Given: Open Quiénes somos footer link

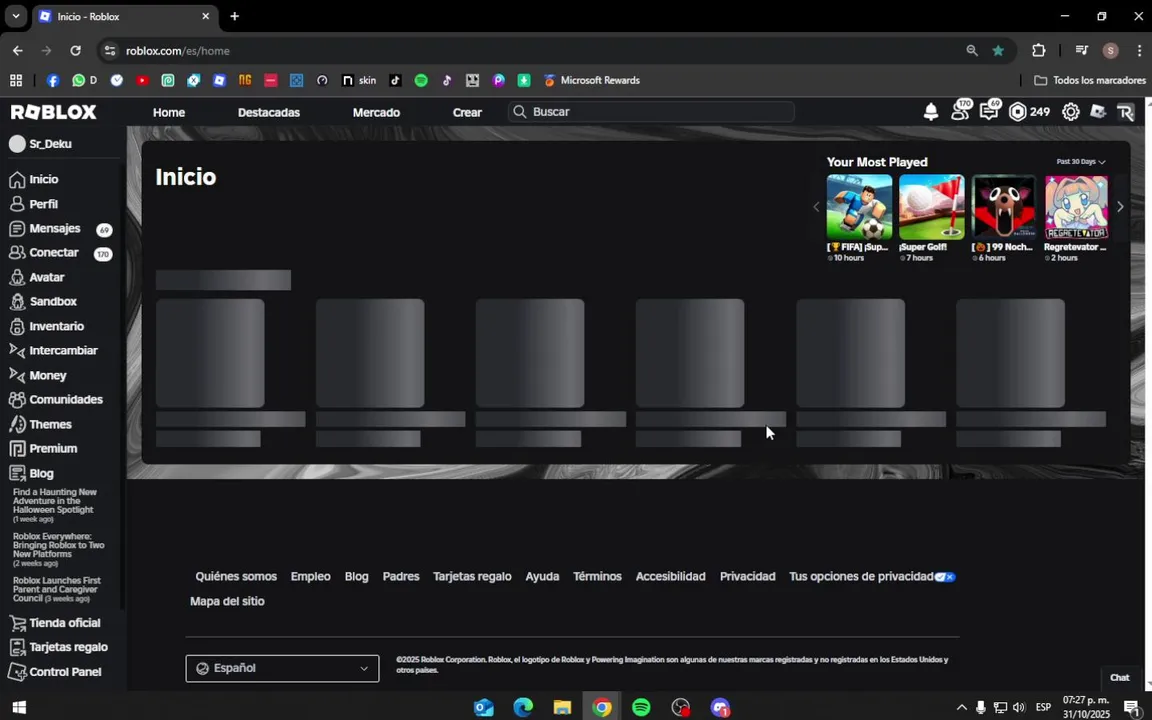Looking at the screenshot, I should click(236, 577).
